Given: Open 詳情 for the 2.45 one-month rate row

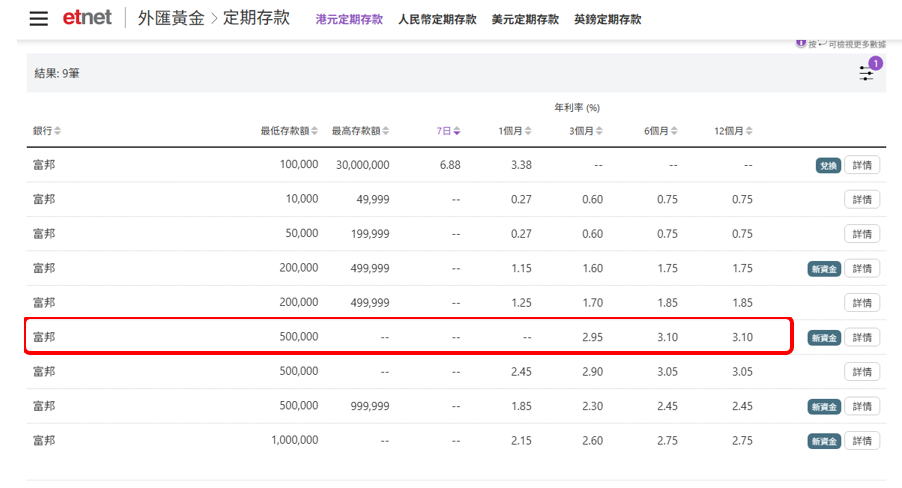Looking at the screenshot, I should (x=862, y=372).
